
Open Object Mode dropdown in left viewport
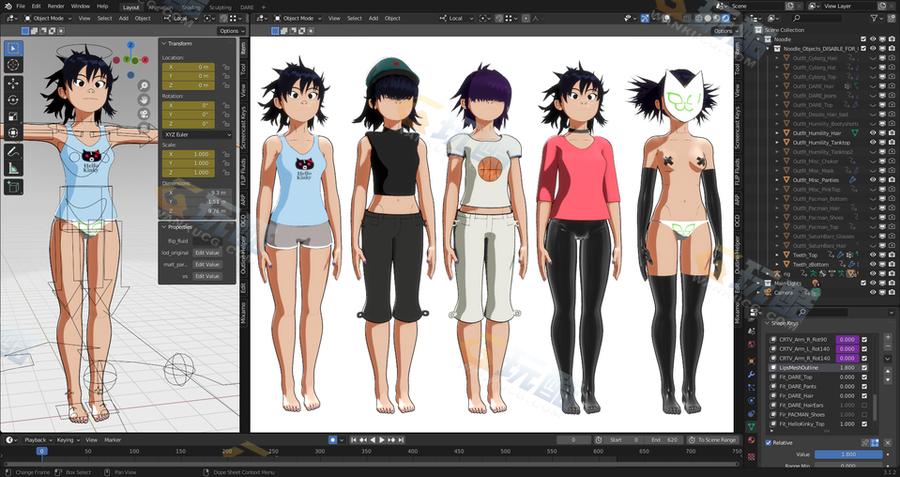48,18
